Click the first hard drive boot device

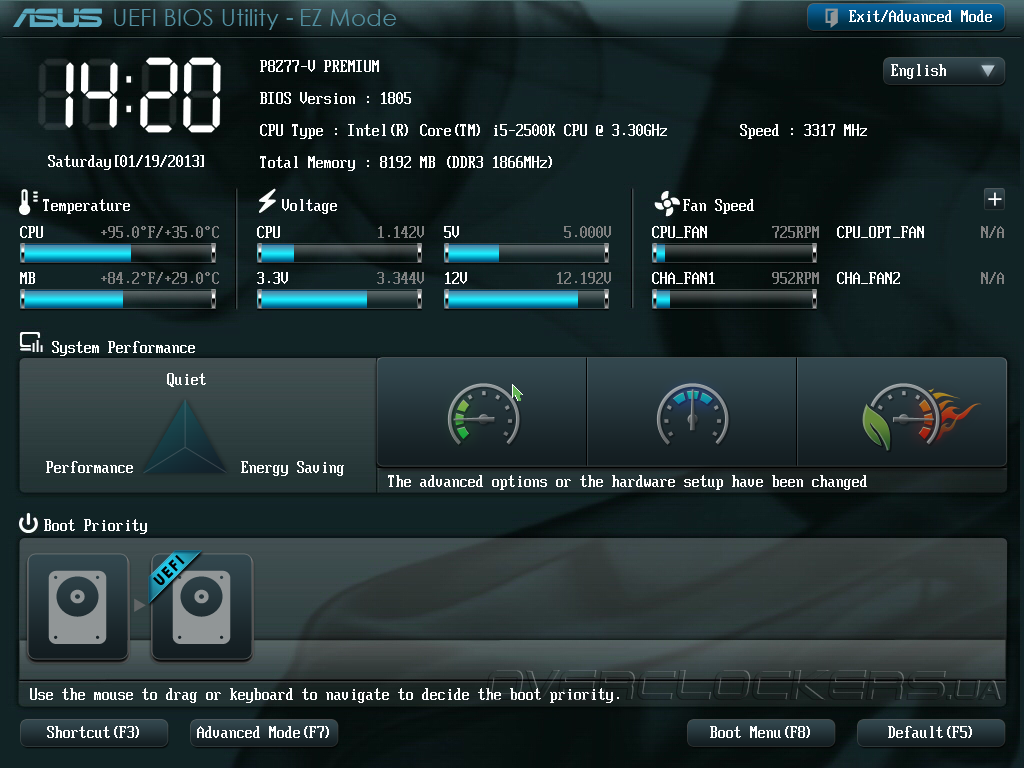point(78,607)
